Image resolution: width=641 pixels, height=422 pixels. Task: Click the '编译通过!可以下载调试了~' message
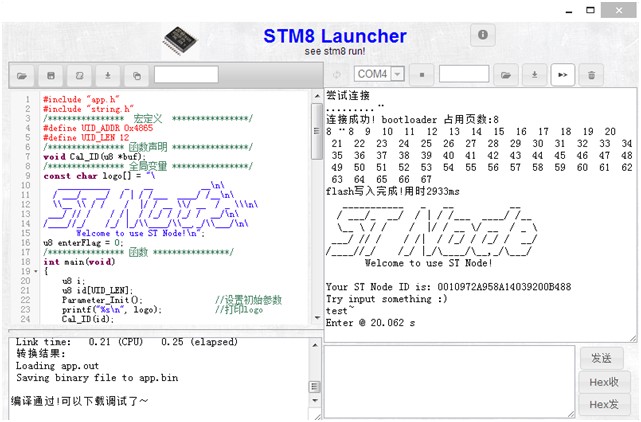[x=80, y=401]
